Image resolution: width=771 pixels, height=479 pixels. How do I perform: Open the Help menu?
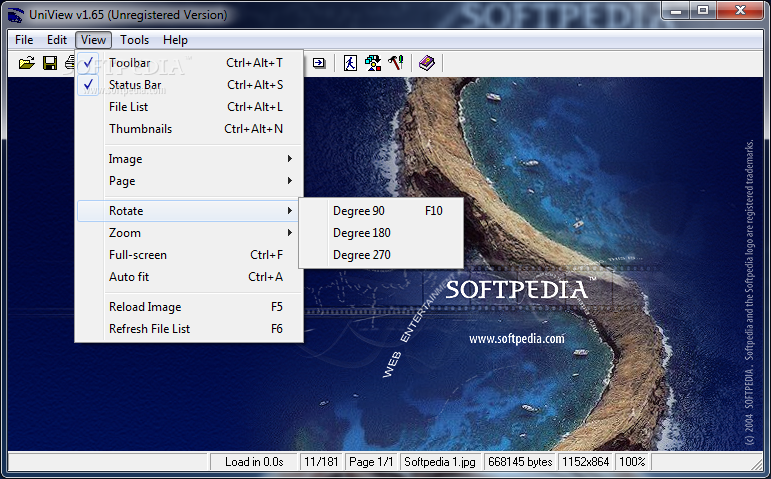pyautogui.click(x=176, y=40)
